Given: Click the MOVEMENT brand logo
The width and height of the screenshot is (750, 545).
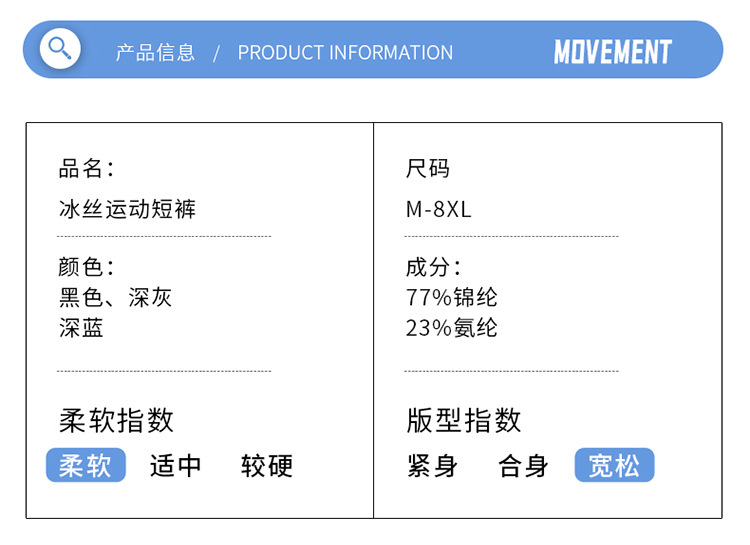Looking at the screenshot, I should (x=612, y=52).
